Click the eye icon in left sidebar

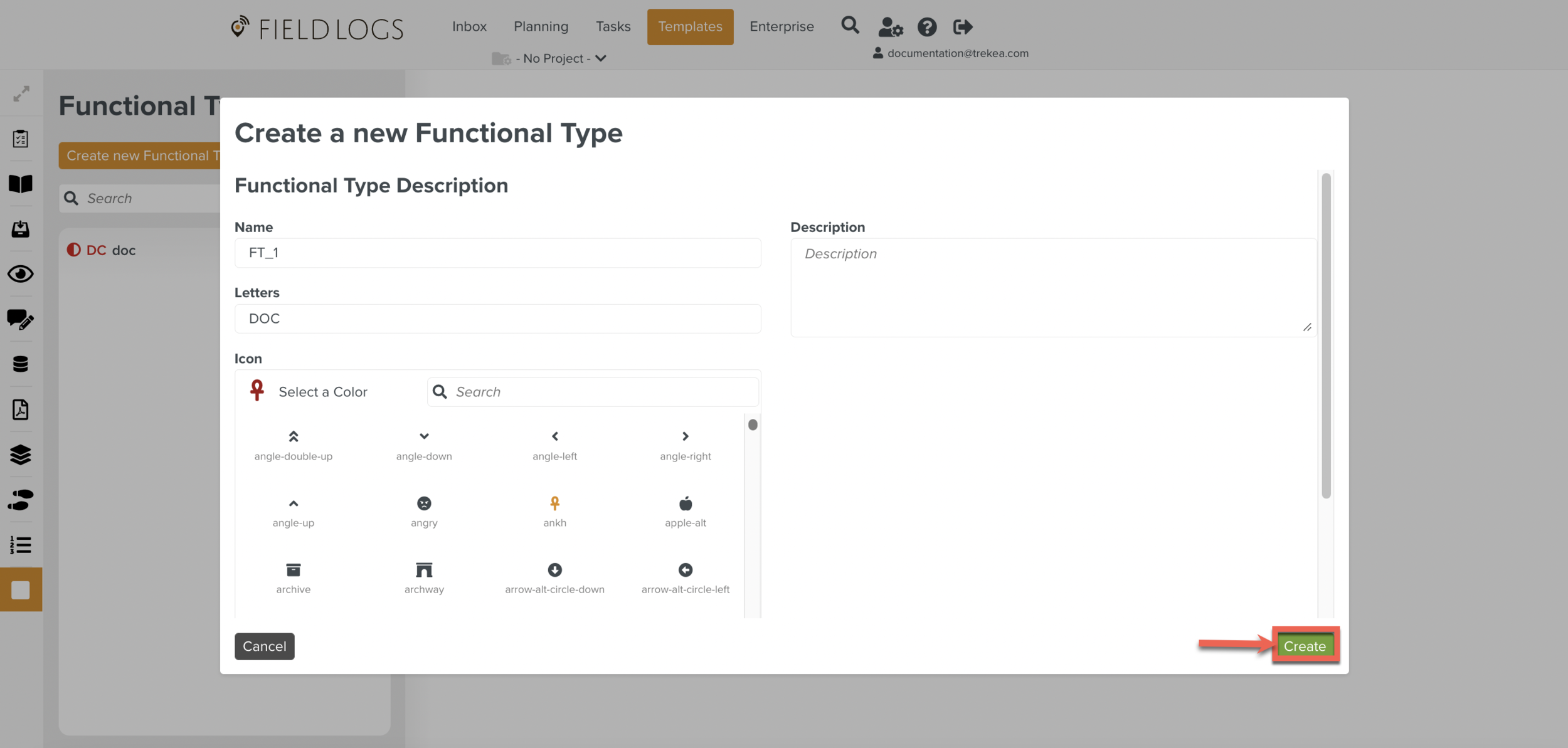click(21, 274)
